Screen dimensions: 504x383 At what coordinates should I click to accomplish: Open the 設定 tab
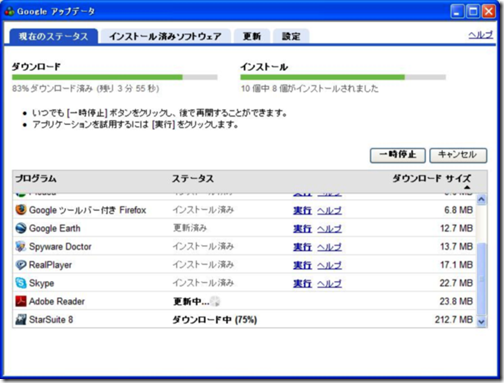(x=291, y=36)
